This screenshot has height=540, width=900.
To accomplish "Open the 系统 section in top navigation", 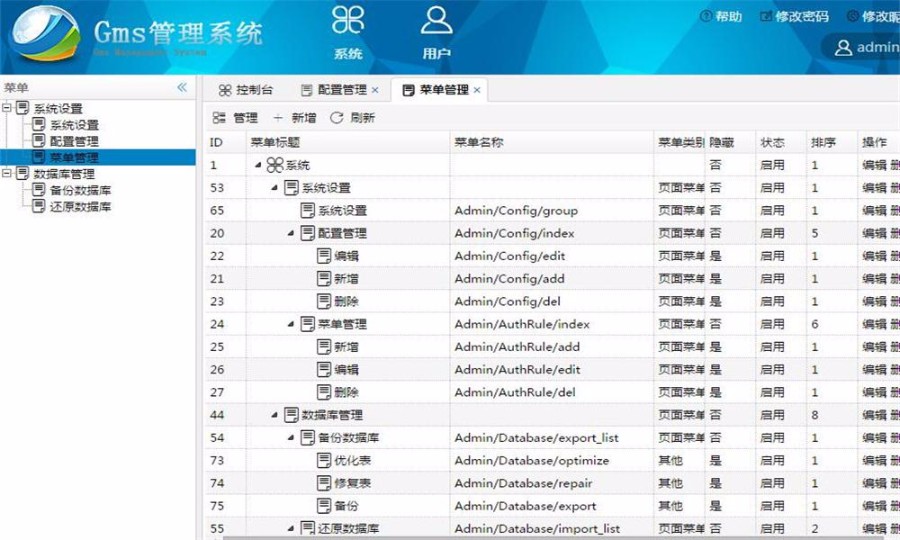I will coord(348,32).
